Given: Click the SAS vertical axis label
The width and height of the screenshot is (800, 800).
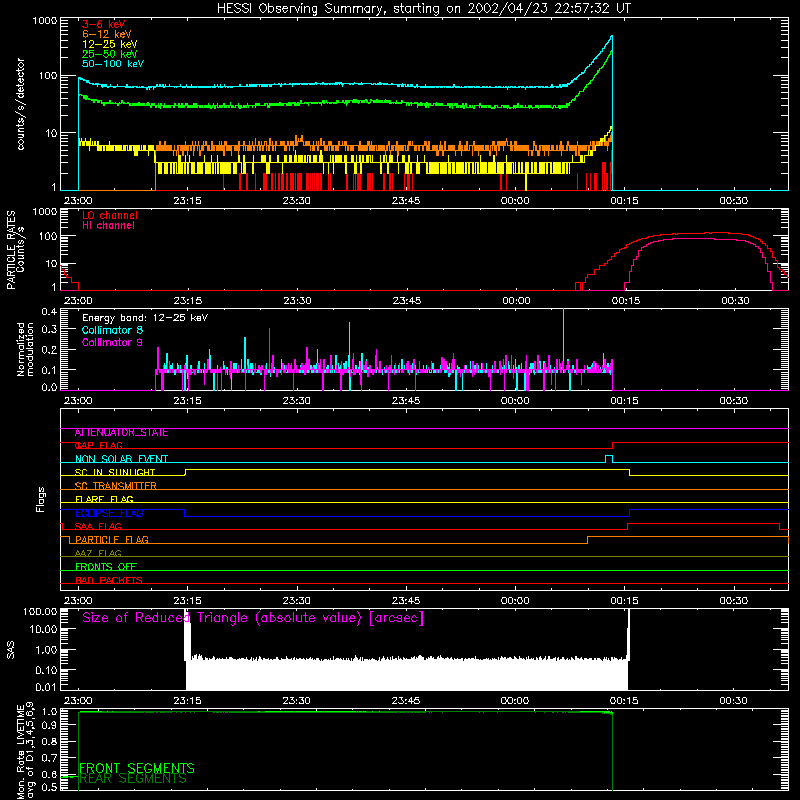Looking at the screenshot, I should coord(11,650).
